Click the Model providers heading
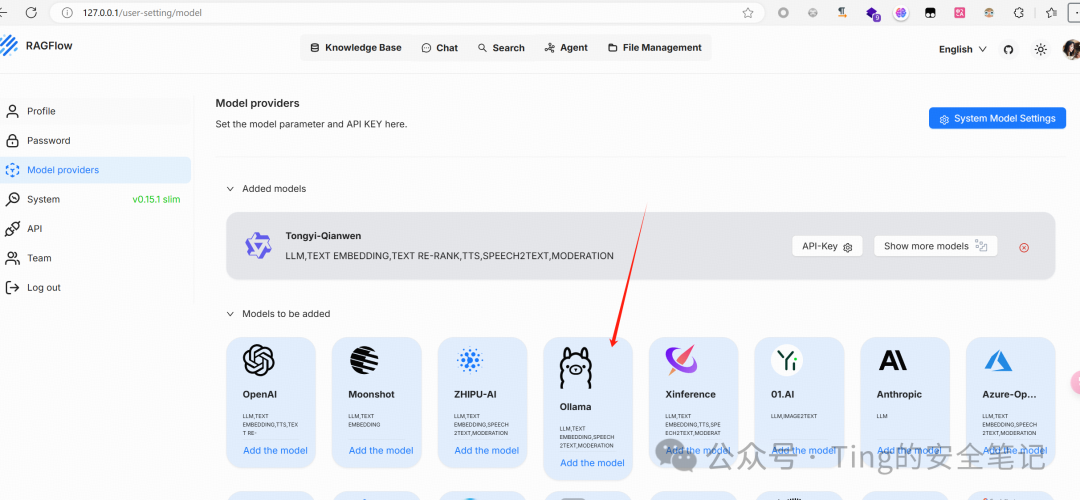The image size is (1080, 500). [x=258, y=103]
